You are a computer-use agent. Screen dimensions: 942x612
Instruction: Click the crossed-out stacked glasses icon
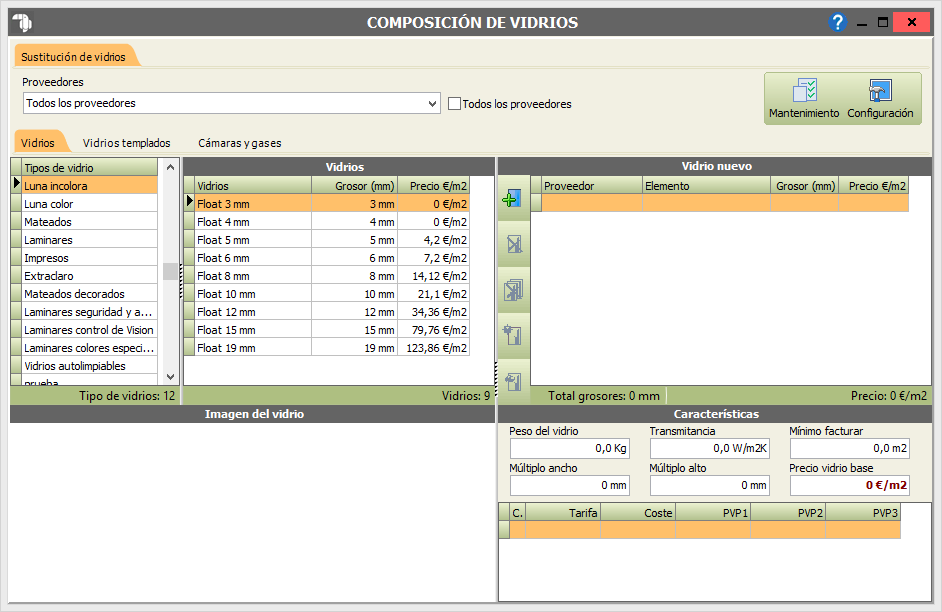514,290
